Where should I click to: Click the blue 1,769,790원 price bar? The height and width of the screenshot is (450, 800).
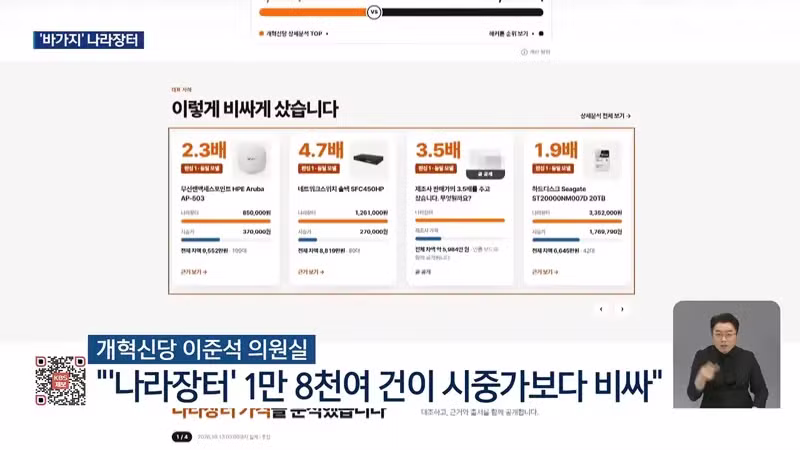pyautogui.click(x=556, y=240)
